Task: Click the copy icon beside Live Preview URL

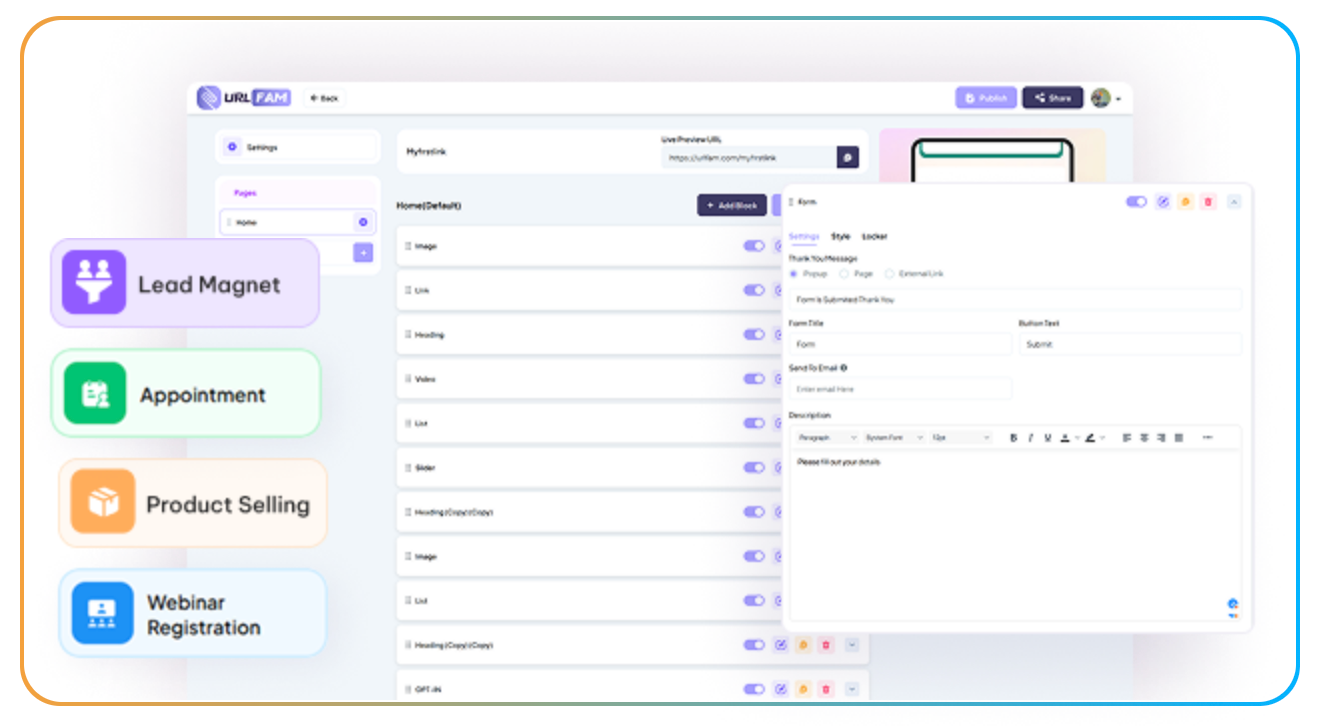Action: (847, 157)
